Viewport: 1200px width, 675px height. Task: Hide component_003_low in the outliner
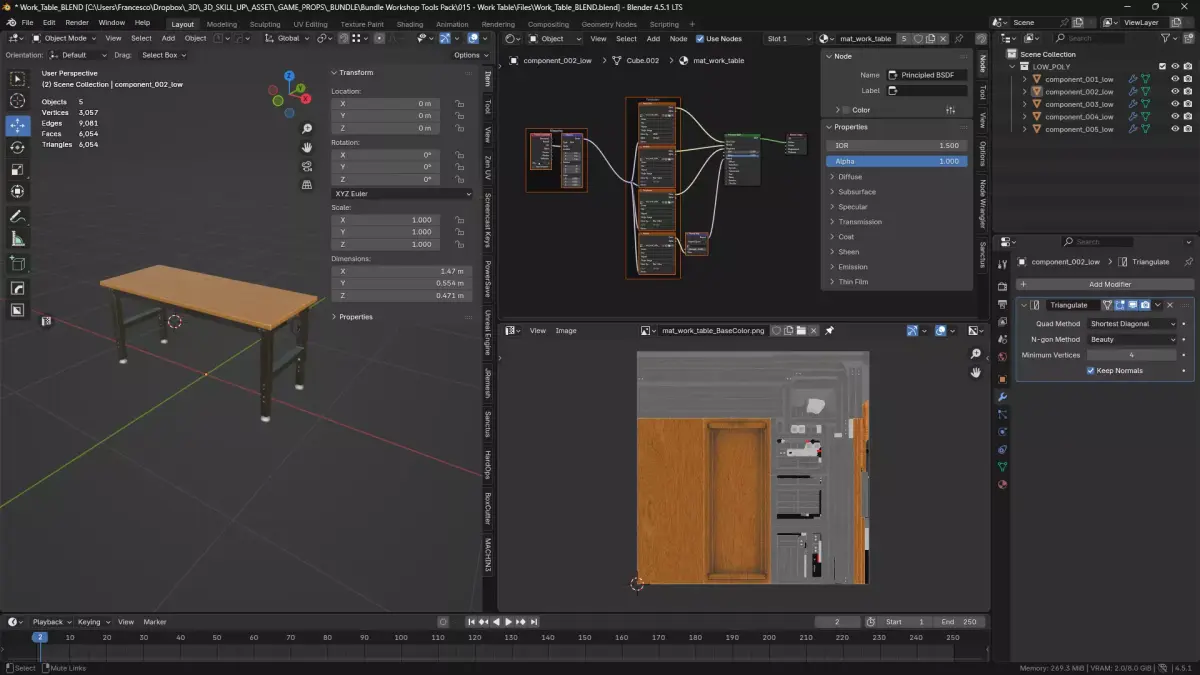[x=1174, y=104]
